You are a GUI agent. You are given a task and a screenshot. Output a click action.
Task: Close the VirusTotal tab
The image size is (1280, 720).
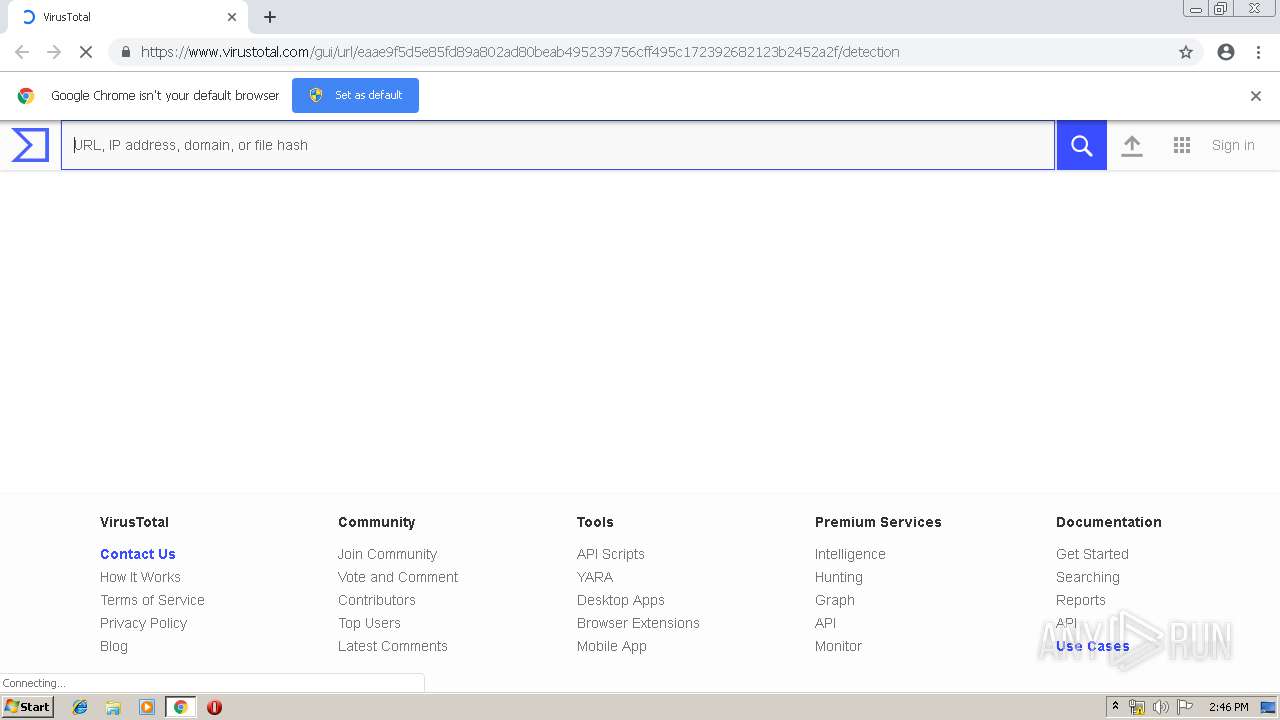(232, 17)
